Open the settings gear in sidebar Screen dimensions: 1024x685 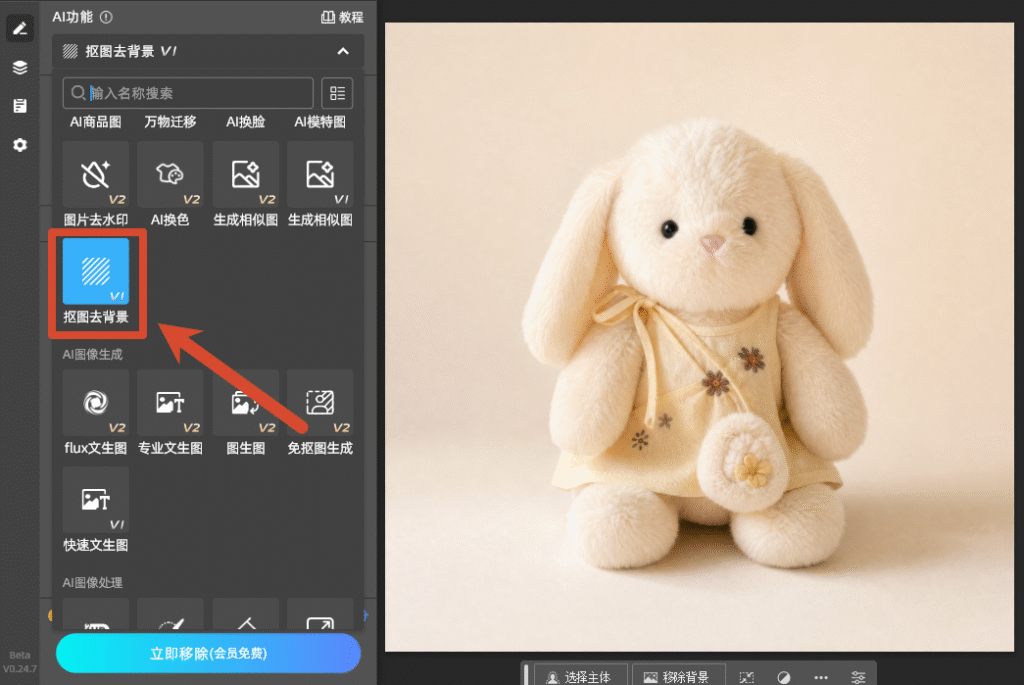point(20,145)
